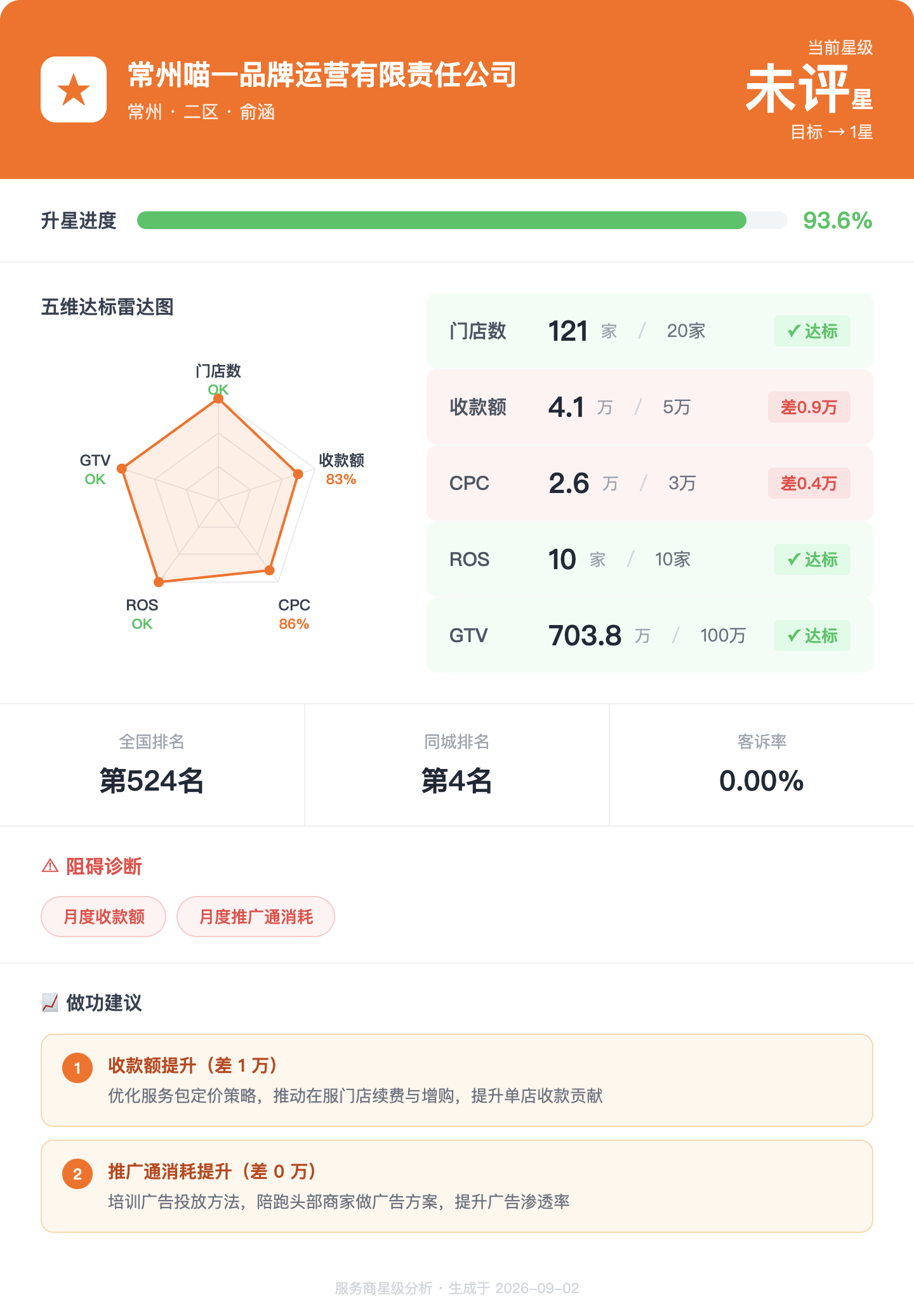The width and height of the screenshot is (914, 1316).
Task: Click the numbered circle 2 badge
Action: (x=77, y=1174)
